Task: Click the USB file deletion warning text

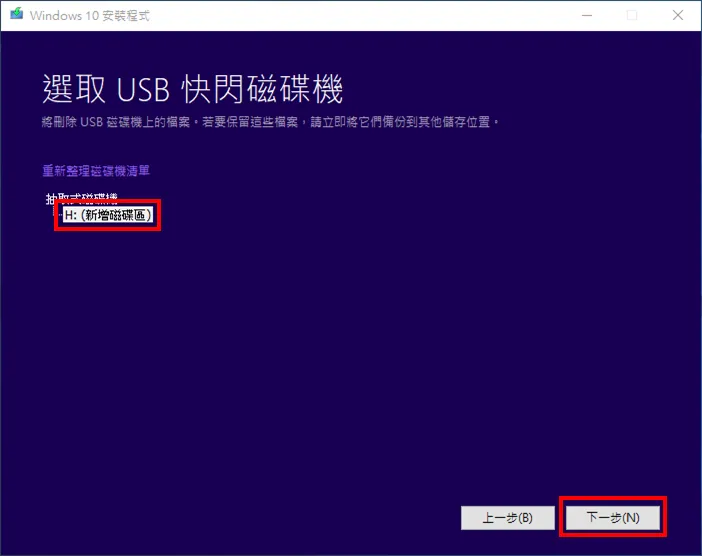Action: click(270, 122)
